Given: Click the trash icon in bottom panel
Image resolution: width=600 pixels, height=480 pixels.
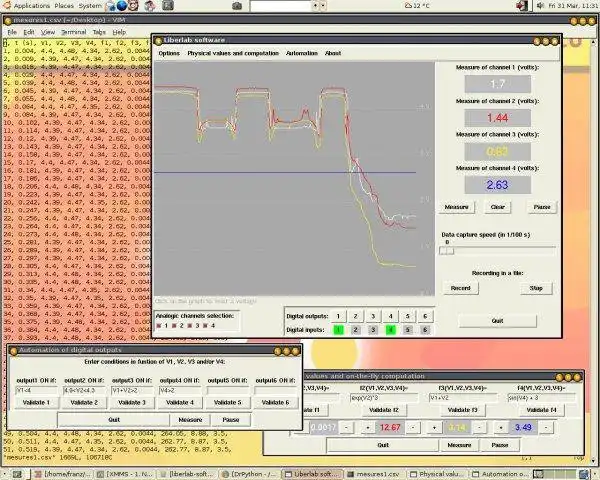Looking at the screenshot, I should [584, 474].
